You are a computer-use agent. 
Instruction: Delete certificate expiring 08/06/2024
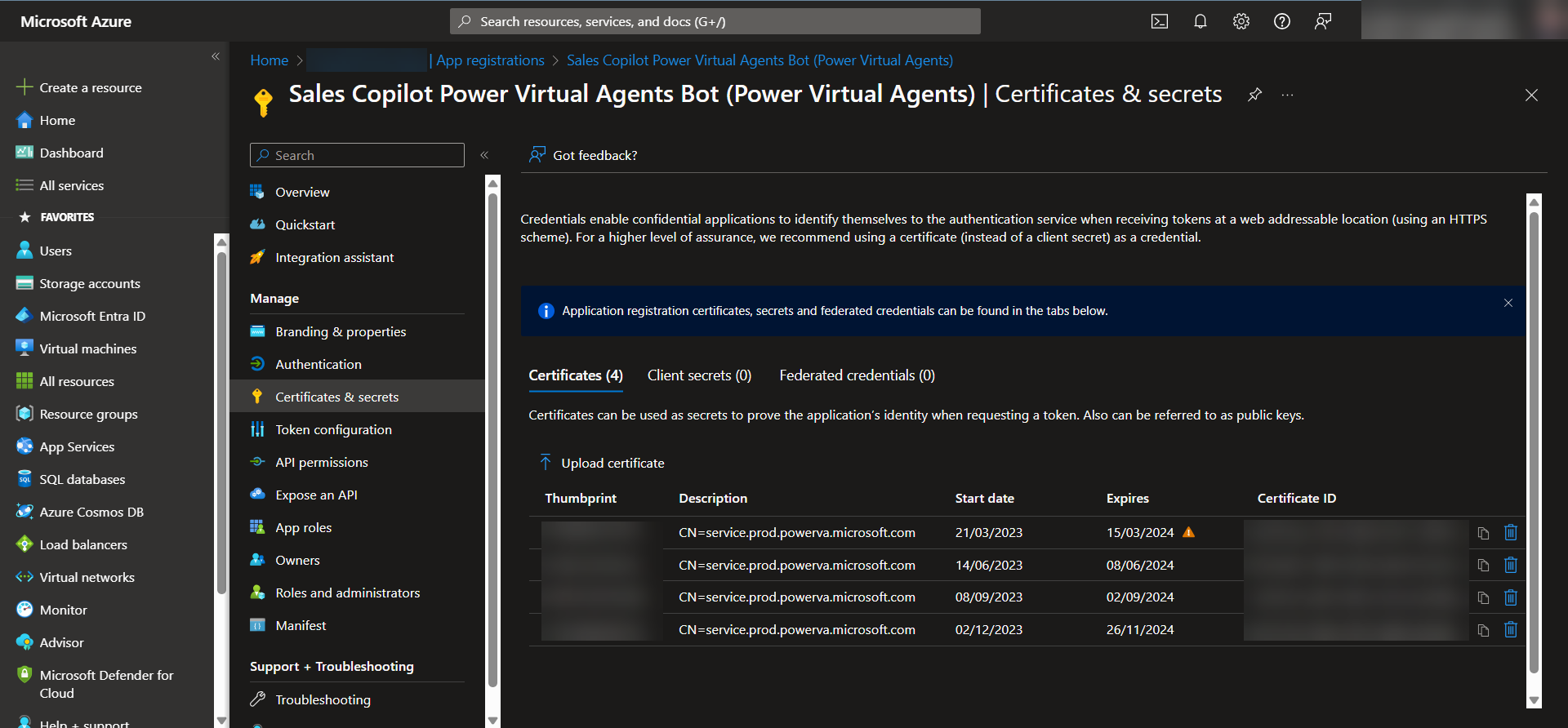tap(1511, 565)
